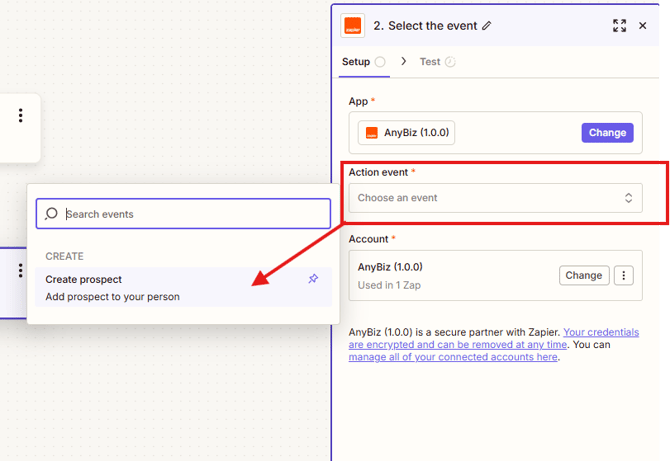Close the Select the event panel

[642, 26]
